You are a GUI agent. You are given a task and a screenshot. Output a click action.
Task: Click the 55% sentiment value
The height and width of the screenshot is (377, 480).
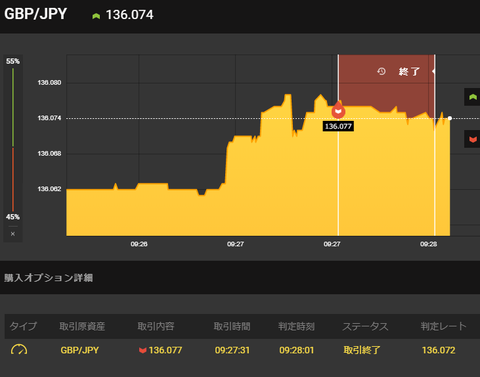point(13,61)
